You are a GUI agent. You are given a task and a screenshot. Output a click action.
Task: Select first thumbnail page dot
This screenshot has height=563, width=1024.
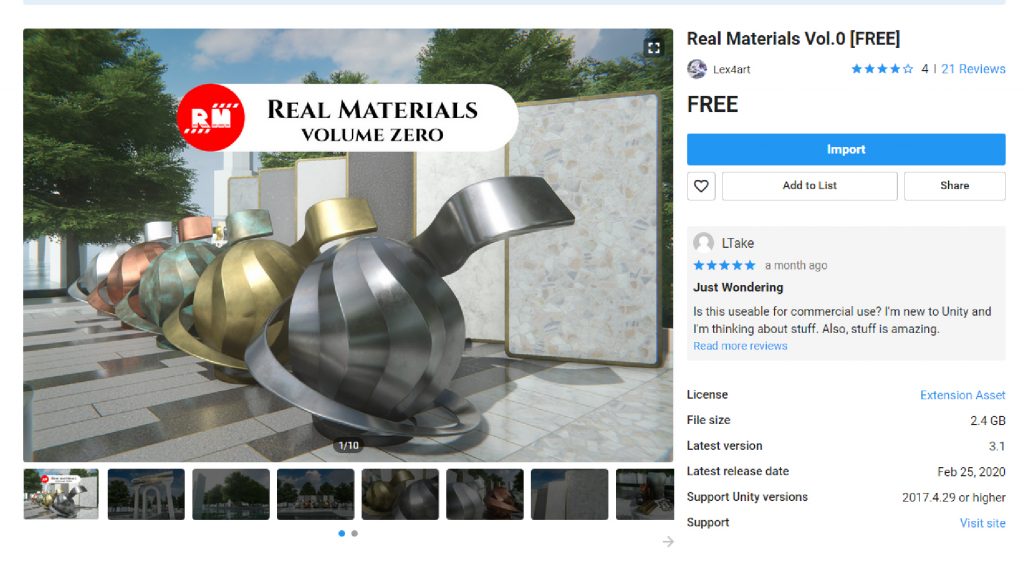click(x=342, y=534)
